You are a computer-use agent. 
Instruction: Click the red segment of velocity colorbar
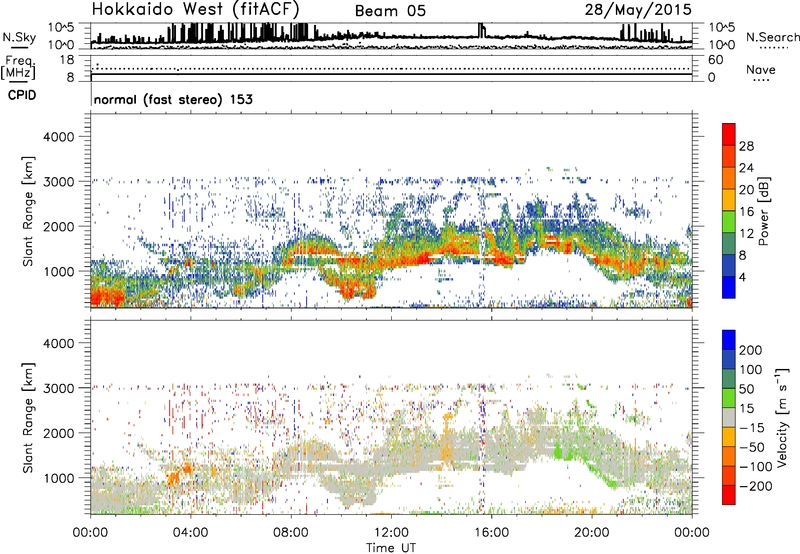(729, 495)
